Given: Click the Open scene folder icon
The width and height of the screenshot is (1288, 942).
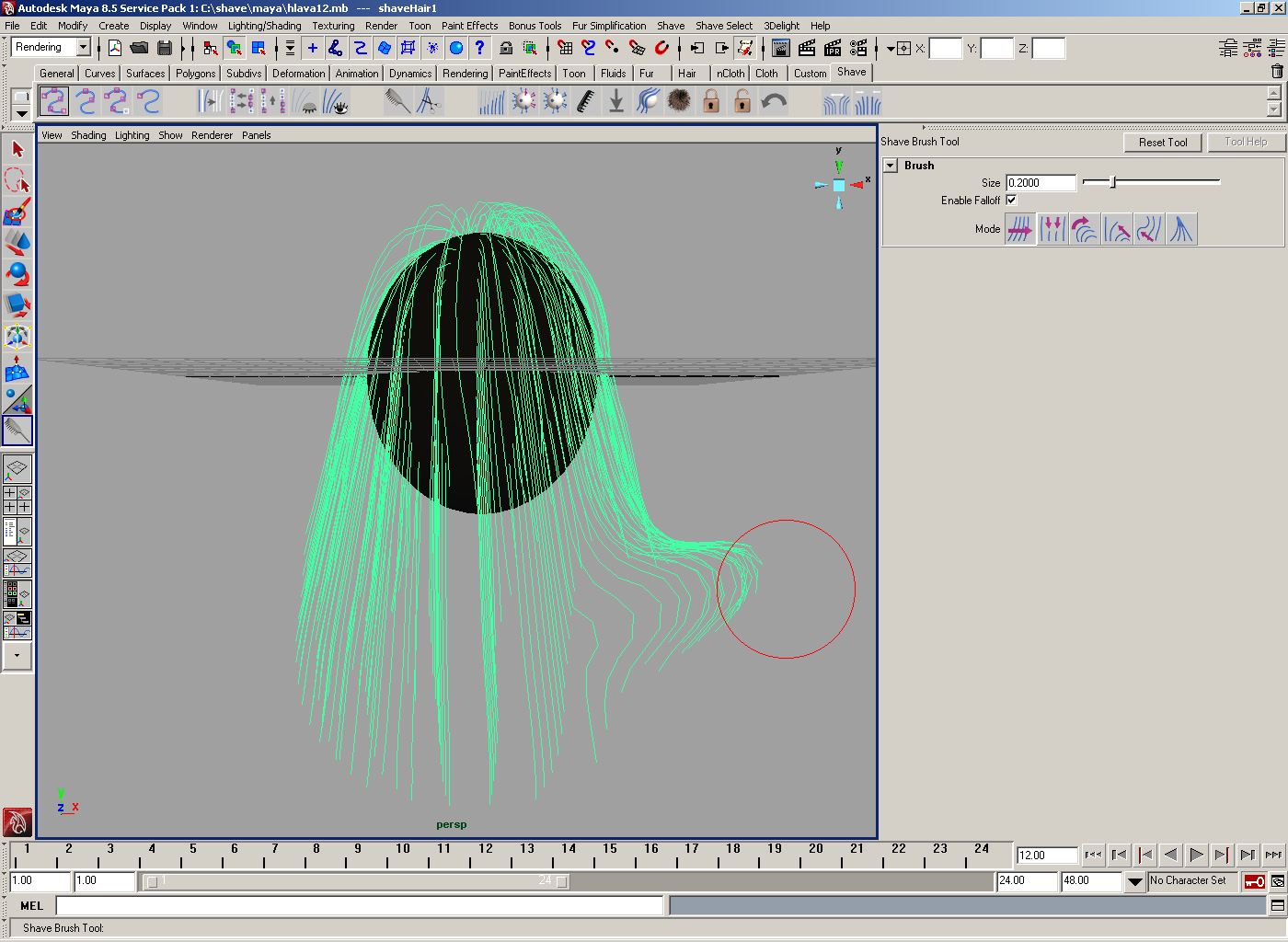Looking at the screenshot, I should [x=140, y=48].
